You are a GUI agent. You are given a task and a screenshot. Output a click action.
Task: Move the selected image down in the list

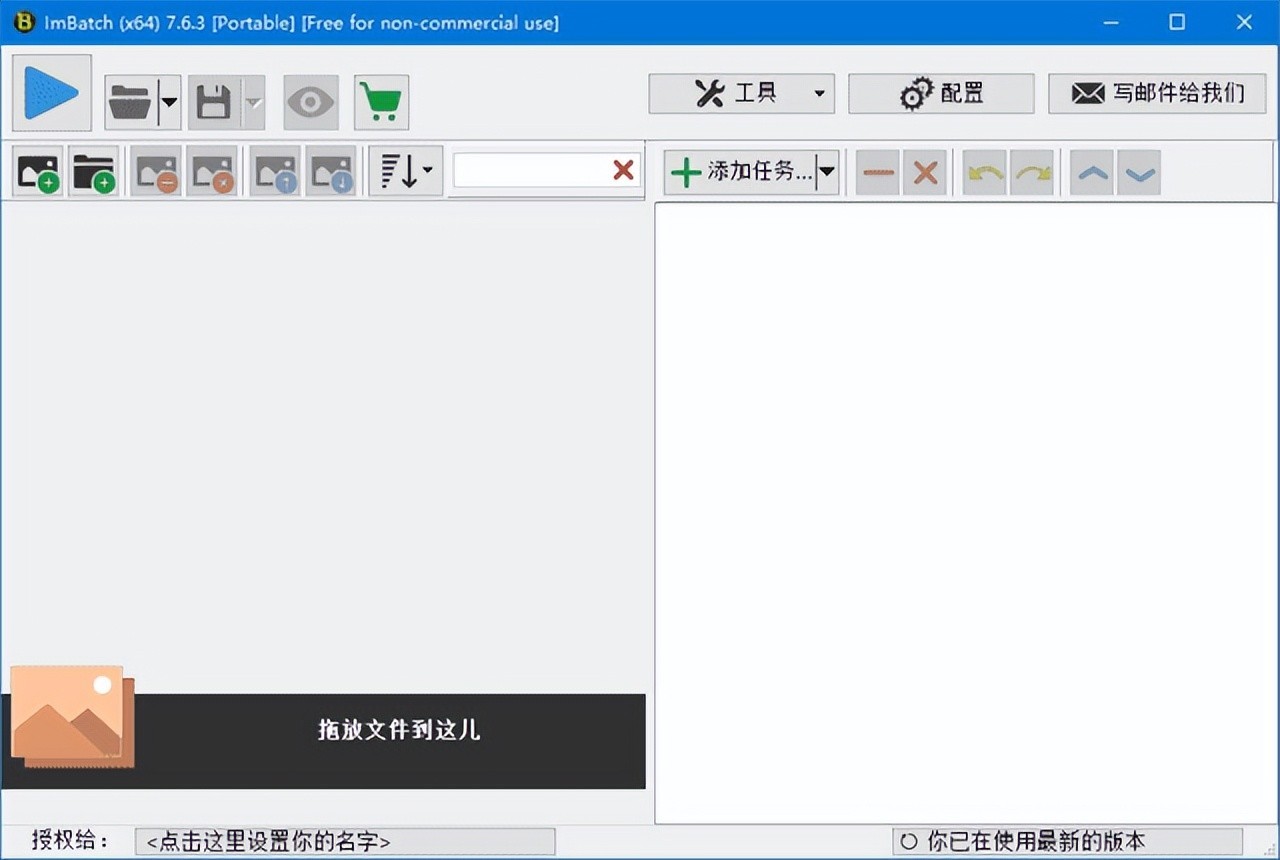click(330, 171)
